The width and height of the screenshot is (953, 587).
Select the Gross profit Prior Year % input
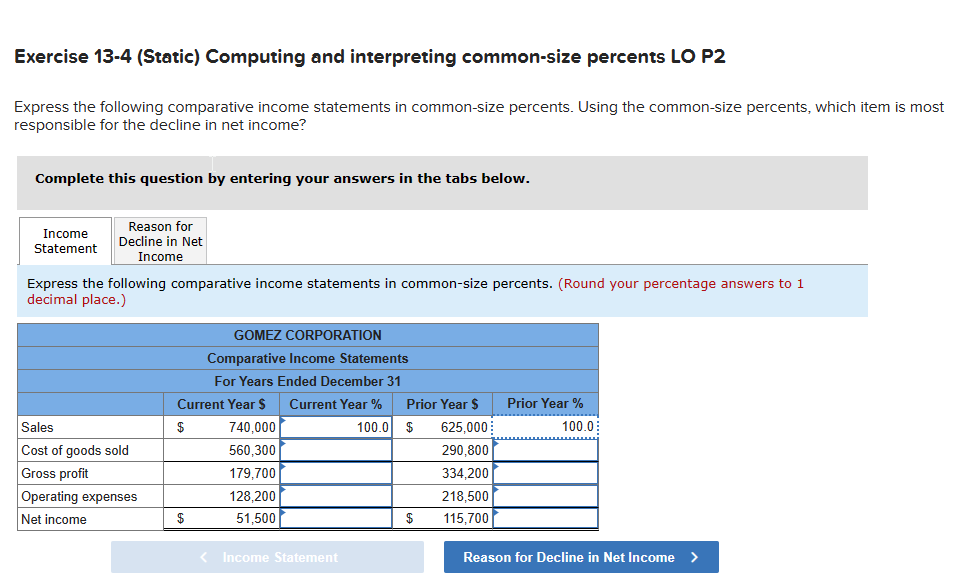click(x=544, y=473)
